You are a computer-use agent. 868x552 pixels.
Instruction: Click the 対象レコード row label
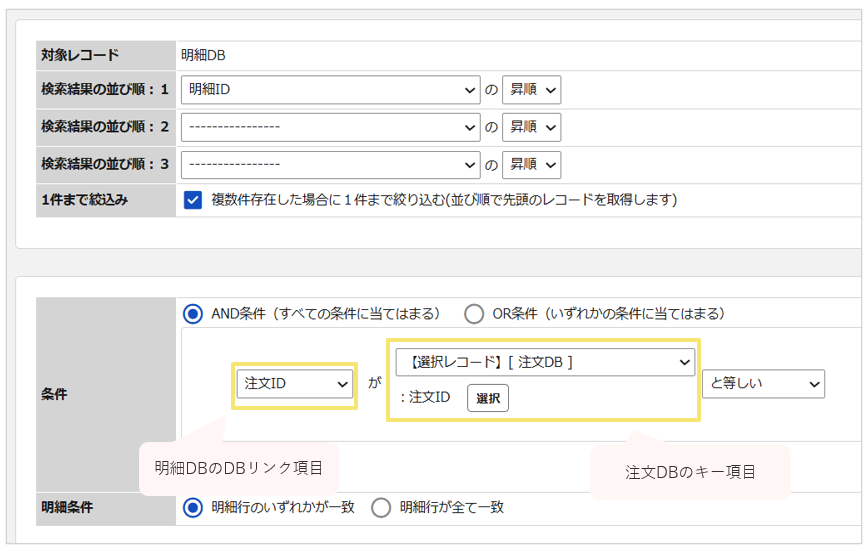80,55
